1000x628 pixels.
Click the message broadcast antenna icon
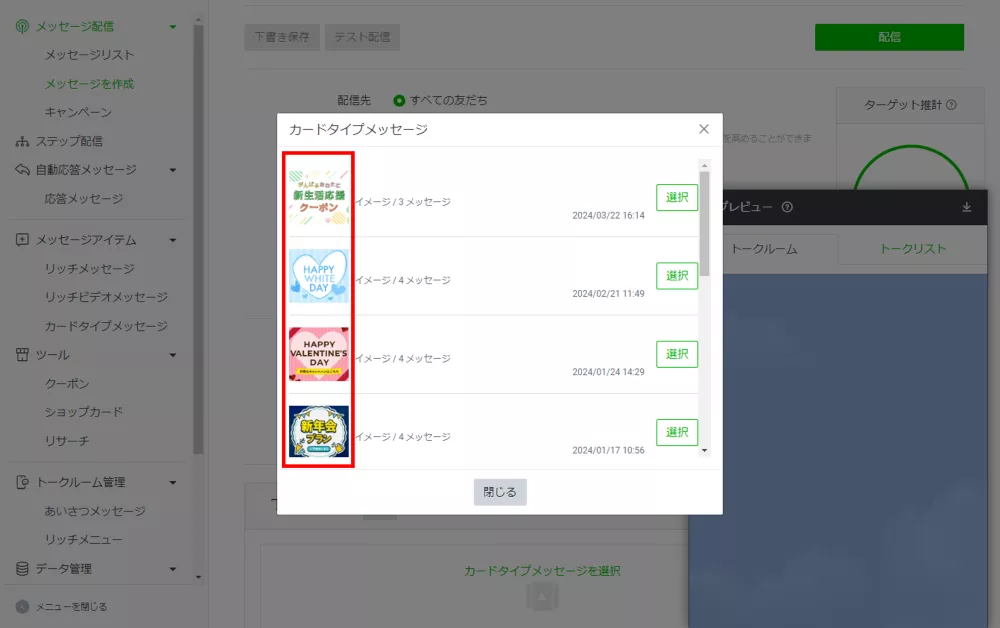[x=22, y=26]
